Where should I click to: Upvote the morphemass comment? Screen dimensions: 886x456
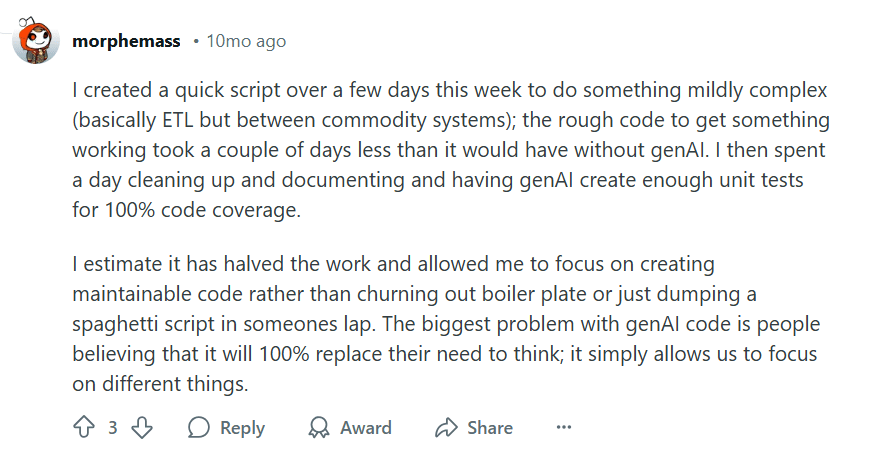[84, 428]
